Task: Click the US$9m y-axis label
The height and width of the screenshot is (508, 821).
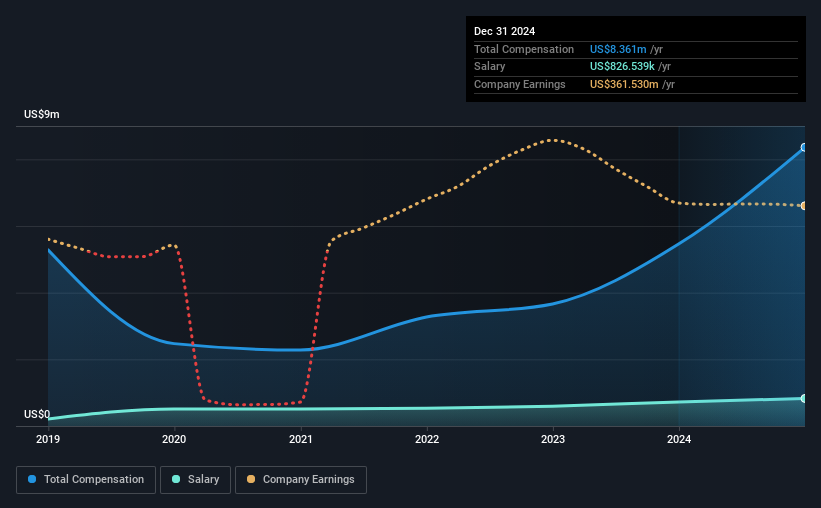Action: [x=42, y=114]
